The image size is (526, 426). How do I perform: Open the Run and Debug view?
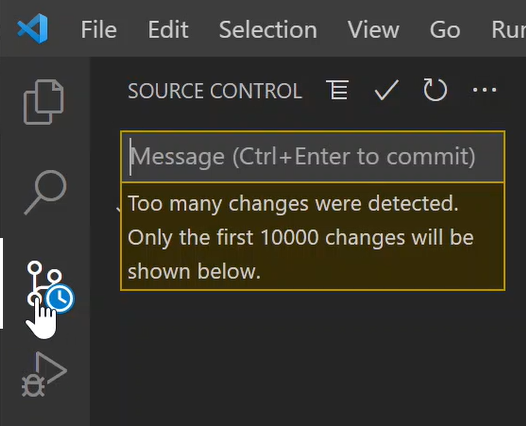(x=44, y=374)
